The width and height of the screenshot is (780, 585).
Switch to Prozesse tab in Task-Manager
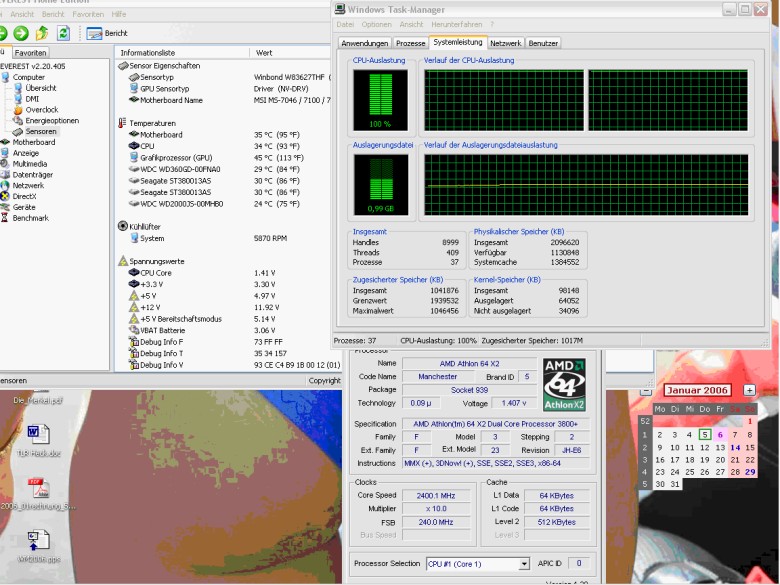click(x=410, y=43)
